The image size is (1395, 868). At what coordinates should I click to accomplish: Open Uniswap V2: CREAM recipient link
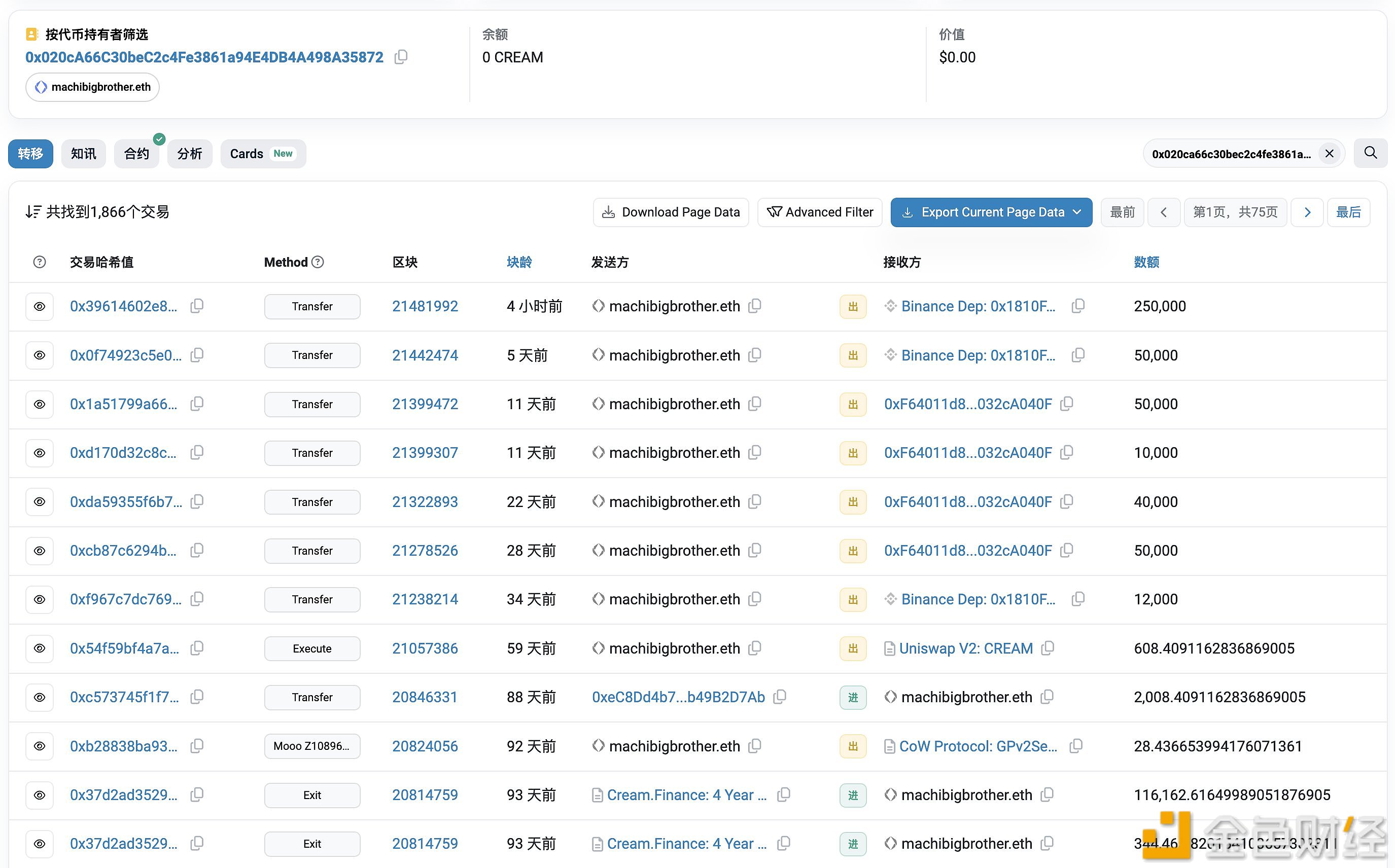click(966, 648)
